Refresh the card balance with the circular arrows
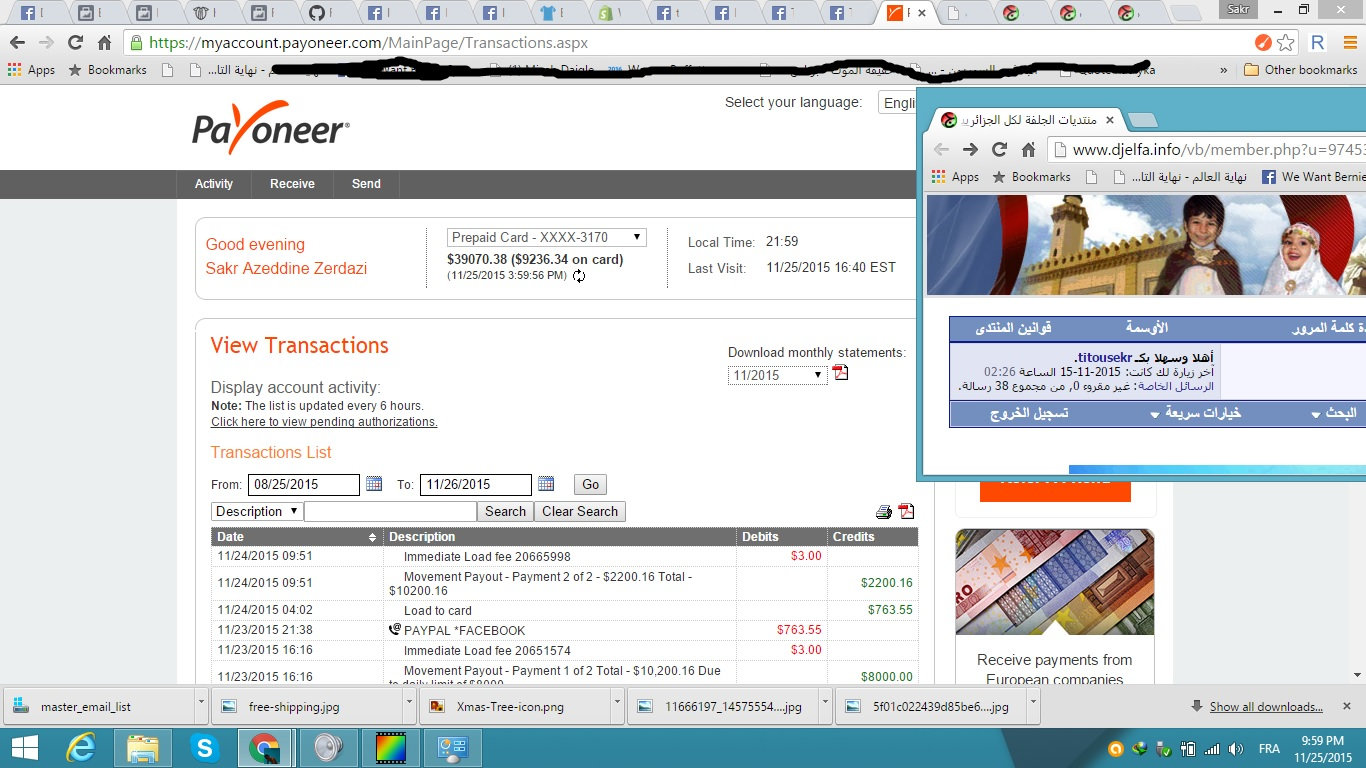Image resolution: width=1366 pixels, height=768 pixels. (x=579, y=276)
